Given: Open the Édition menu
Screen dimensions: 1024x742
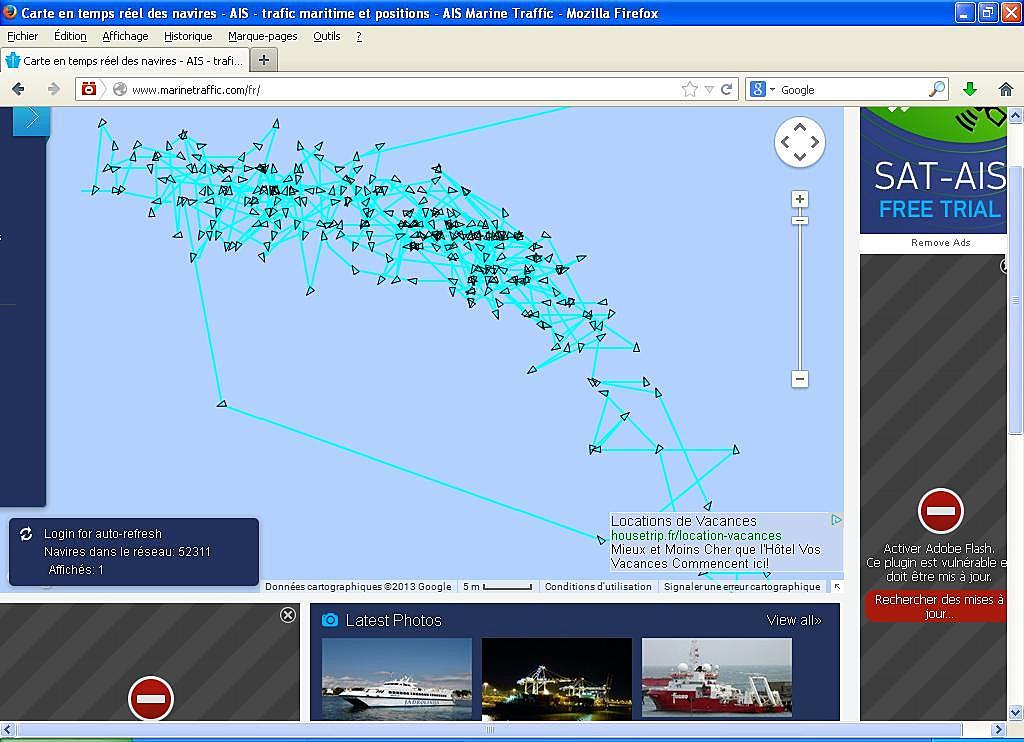Looking at the screenshot, I should 70,36.
